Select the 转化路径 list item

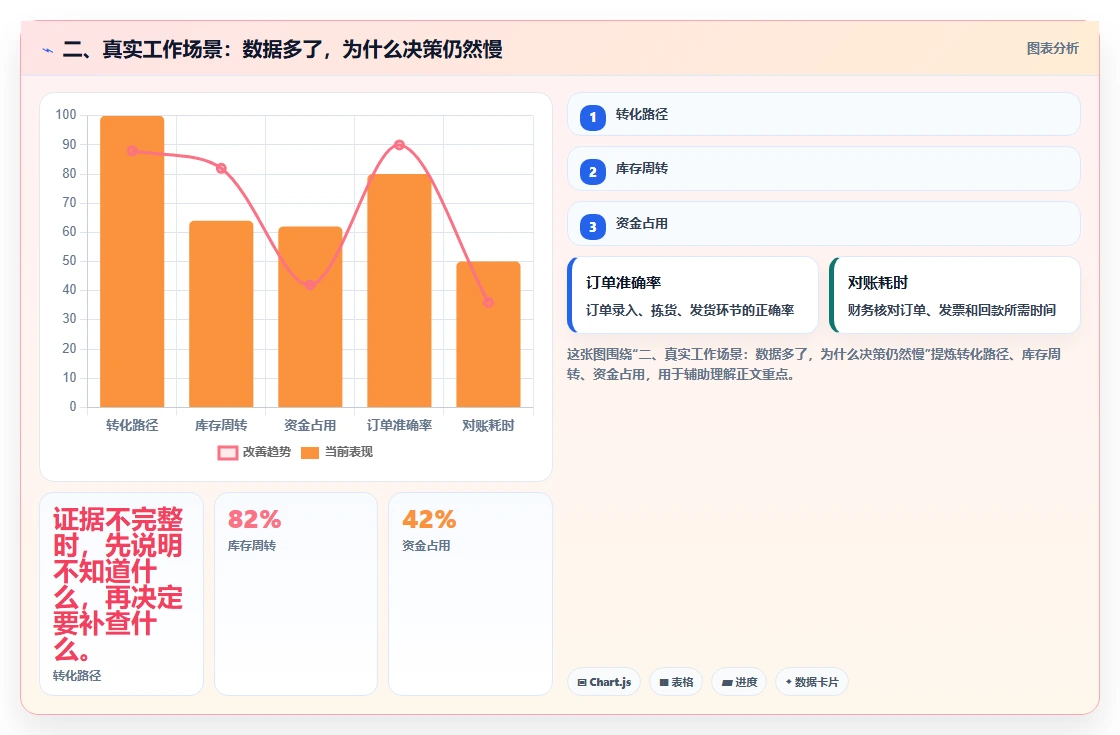point(824,114)
